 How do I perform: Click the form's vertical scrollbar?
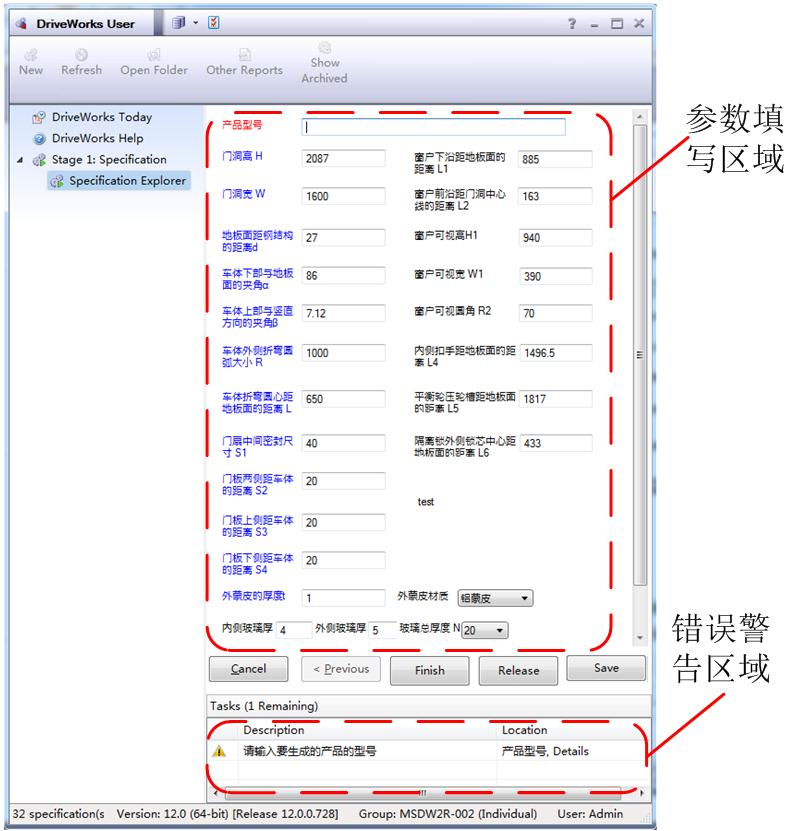(640, 355)
